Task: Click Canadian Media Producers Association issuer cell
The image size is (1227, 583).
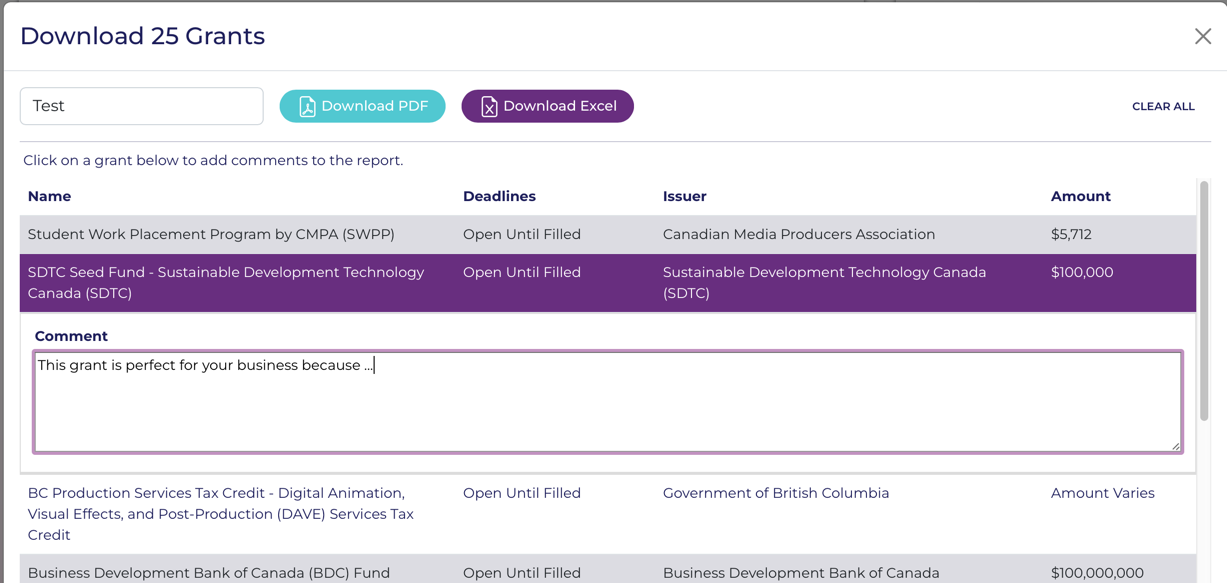Action: [x=799, y=234]
